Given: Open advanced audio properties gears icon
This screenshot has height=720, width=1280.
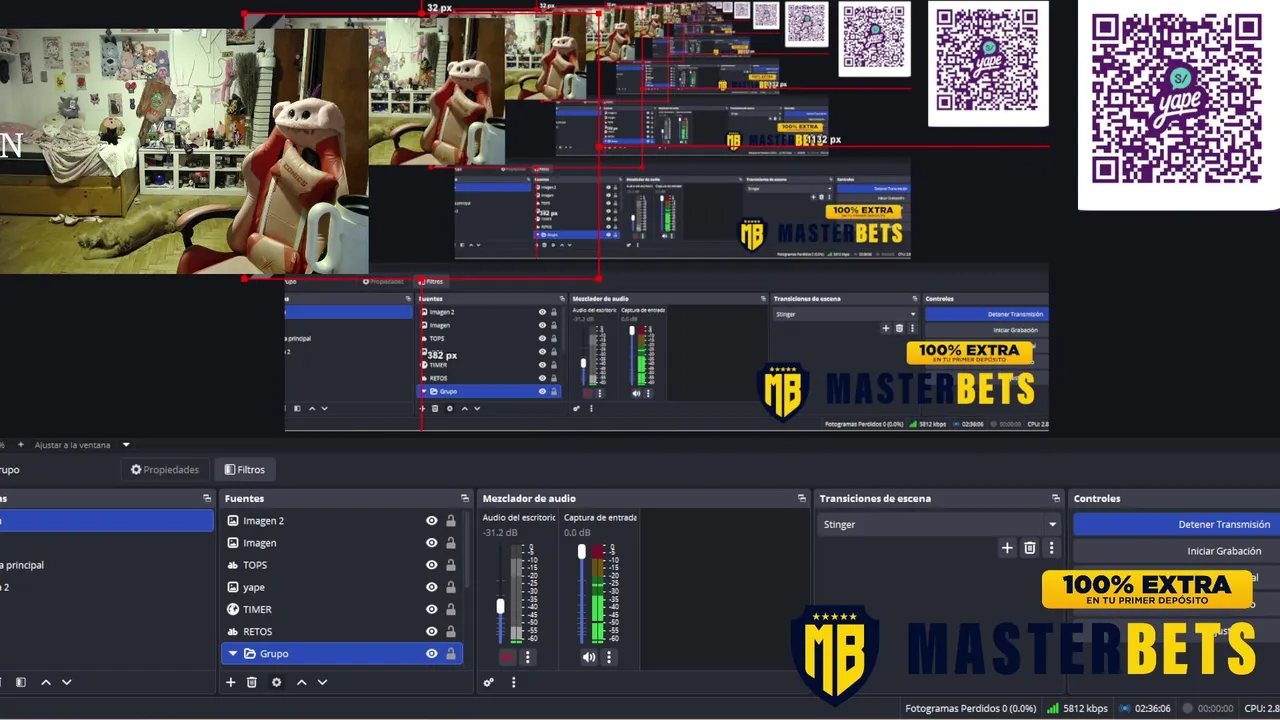Looking at the screenshot, I should click(x=489, y=682).
